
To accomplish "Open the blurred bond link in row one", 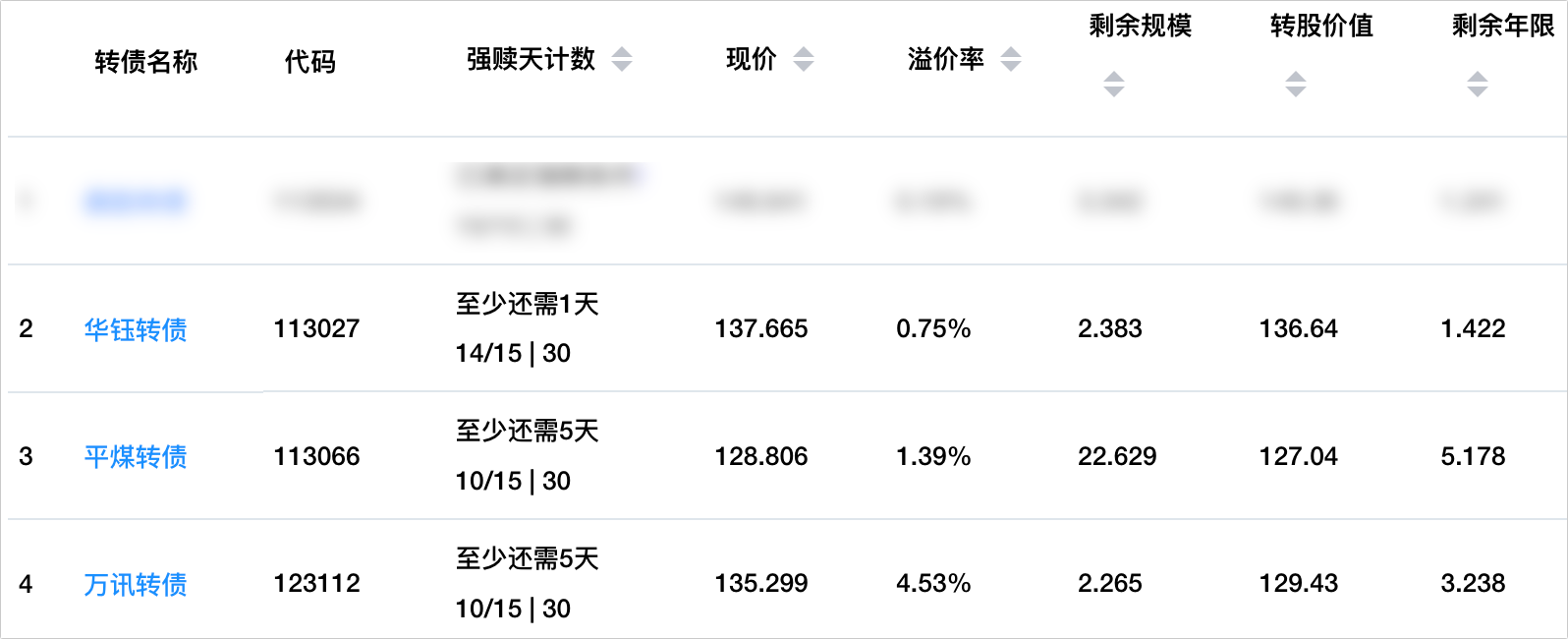I will click(x=136, y=202).
